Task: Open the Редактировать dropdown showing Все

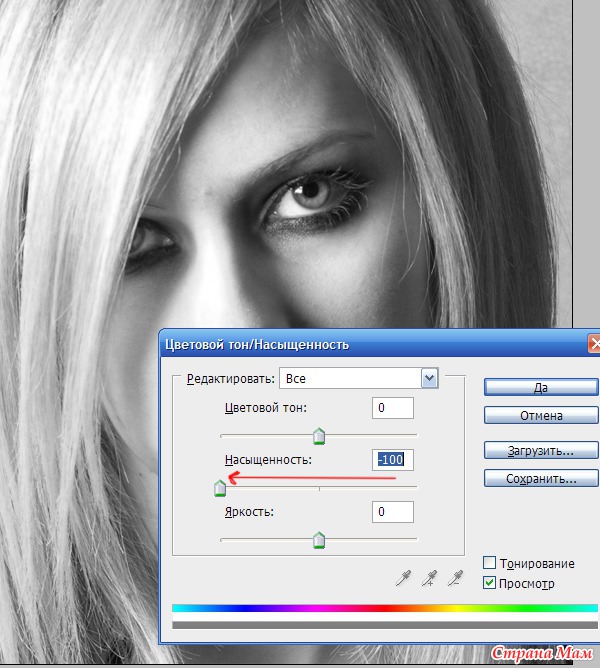Action: click(x=359, y=378)
